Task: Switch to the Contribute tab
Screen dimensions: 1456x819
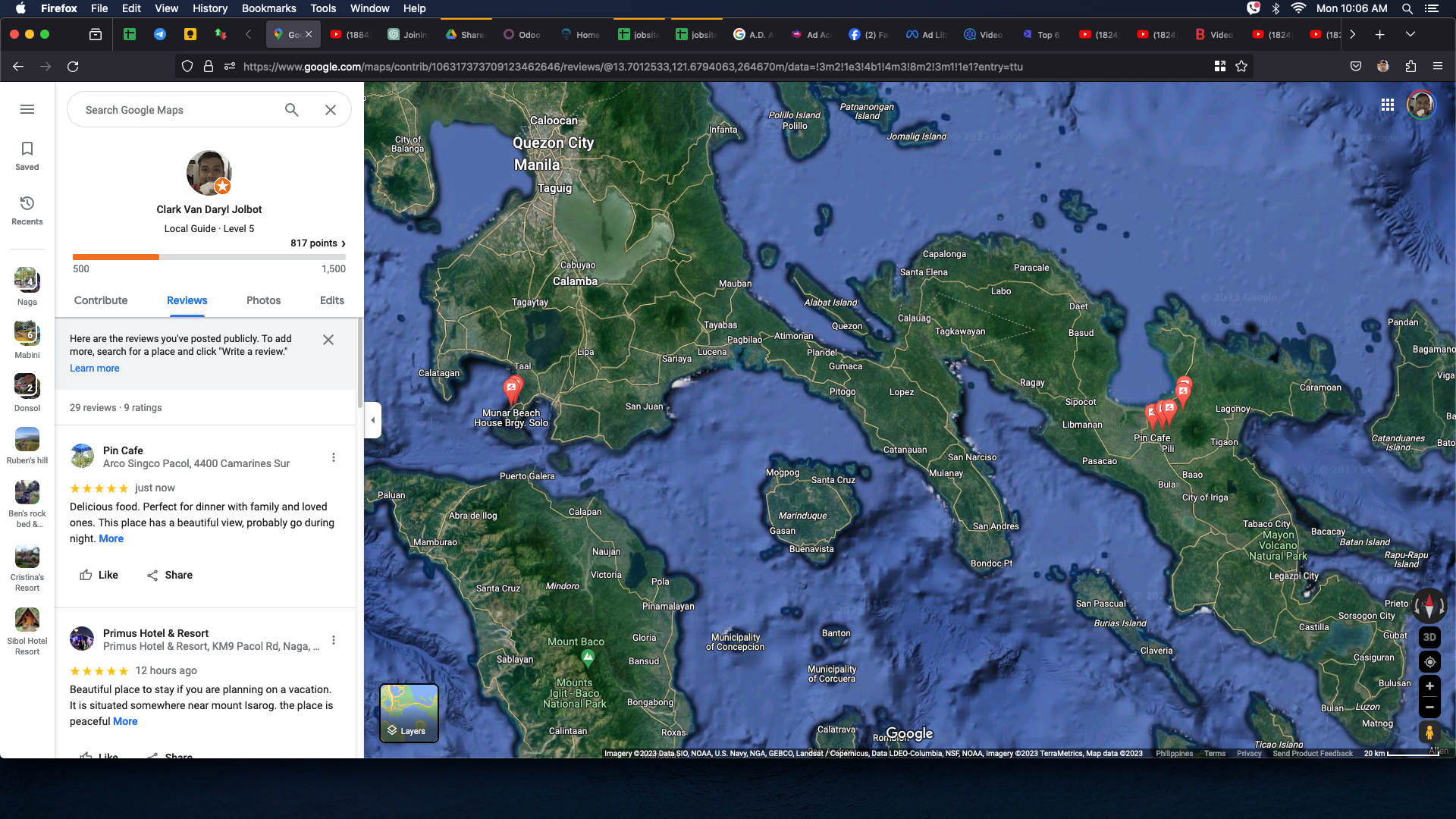Action: coord(101,300)
